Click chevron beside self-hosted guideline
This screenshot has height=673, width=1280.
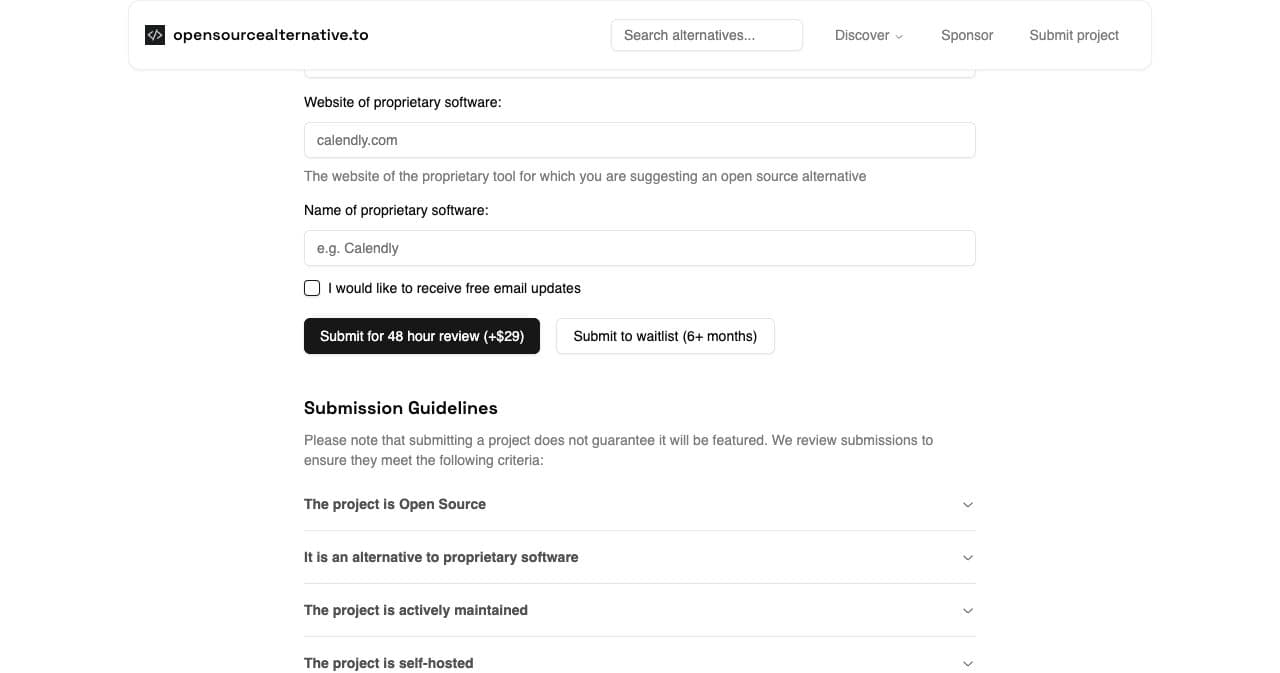[968, 664]
